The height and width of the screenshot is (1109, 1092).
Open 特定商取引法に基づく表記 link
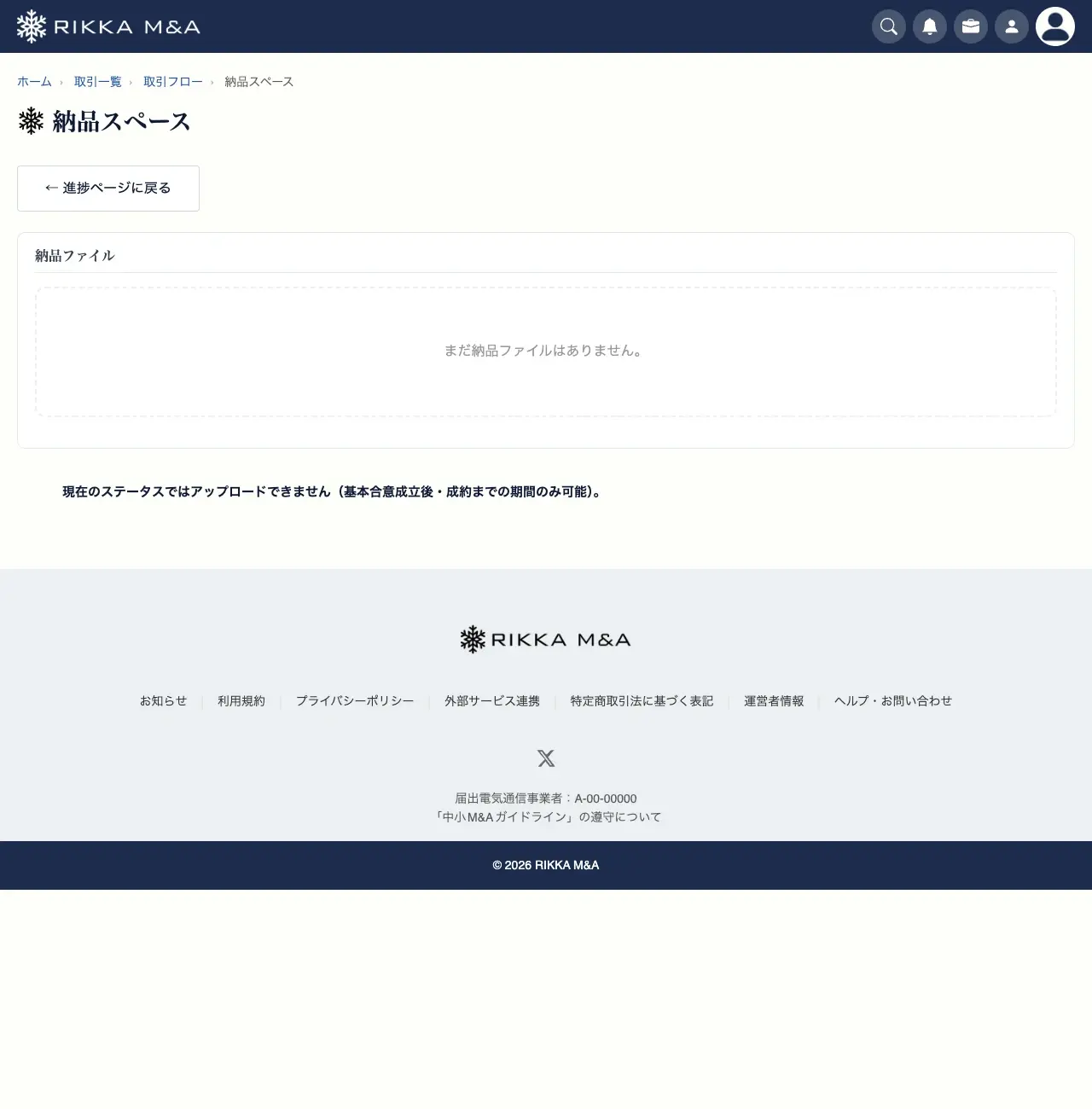point(642,700)
